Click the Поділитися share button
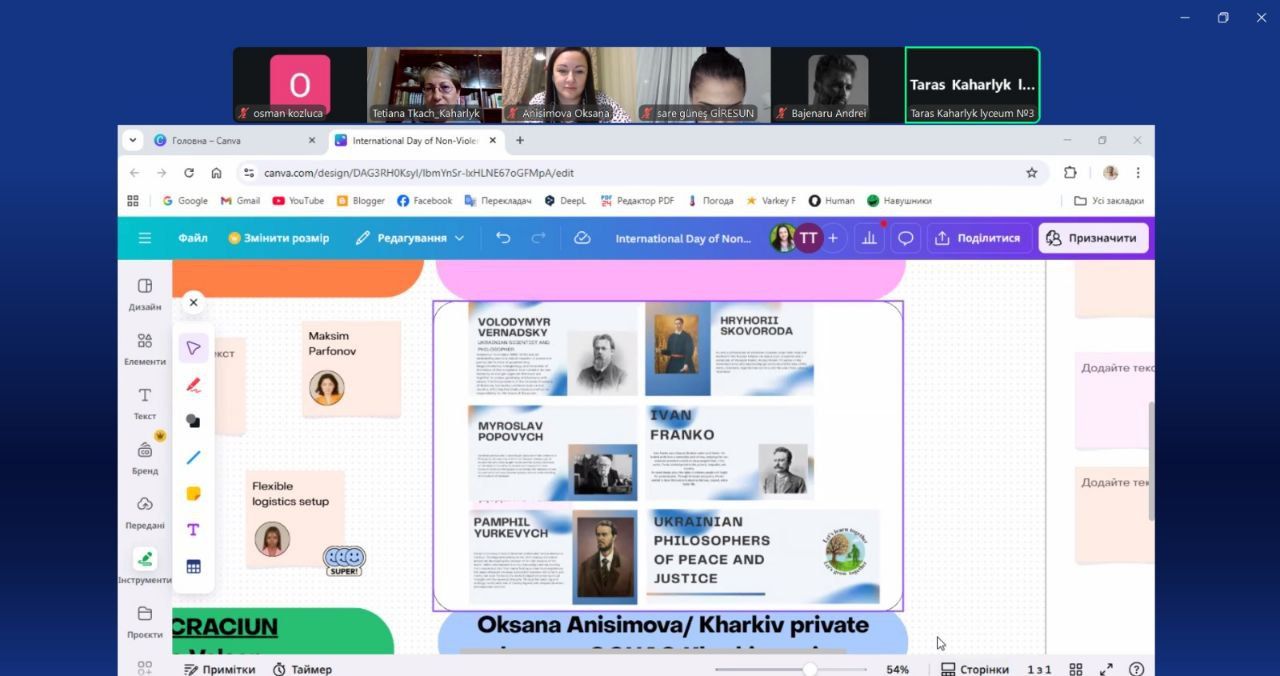This screenshot has height=676, width=1280. click(x=978, y=238)
